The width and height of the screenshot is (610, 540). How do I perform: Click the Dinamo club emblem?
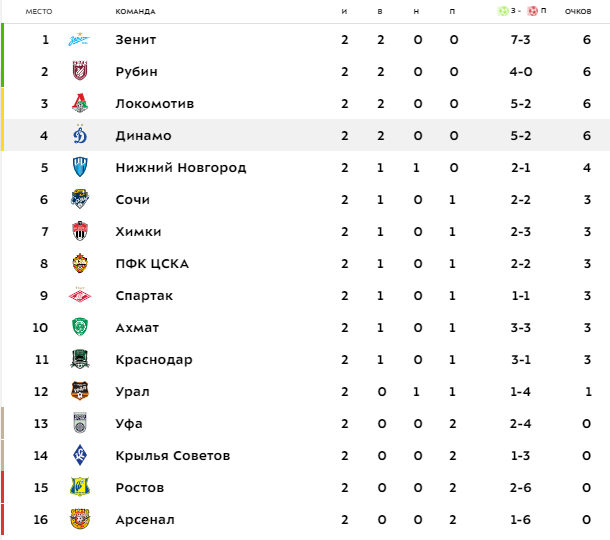pos(80,136)
